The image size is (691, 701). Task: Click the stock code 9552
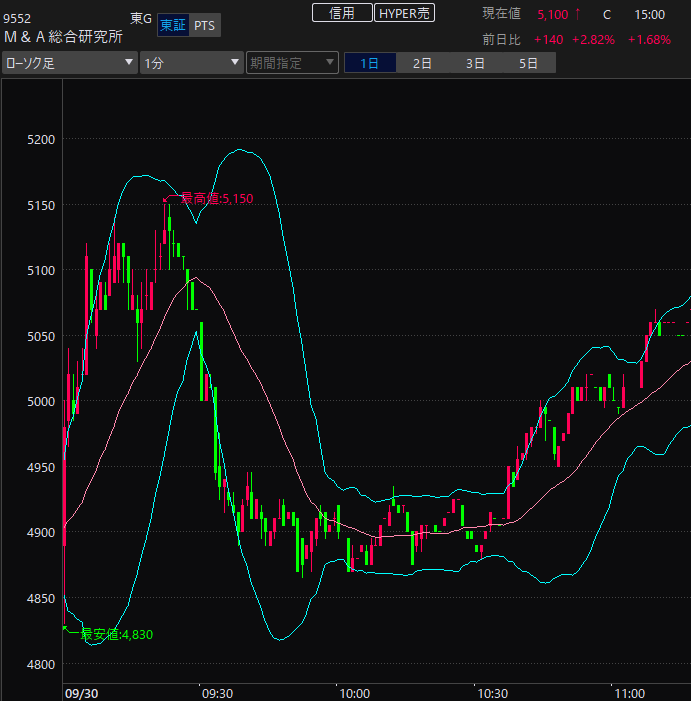click(x=17, y=18)
